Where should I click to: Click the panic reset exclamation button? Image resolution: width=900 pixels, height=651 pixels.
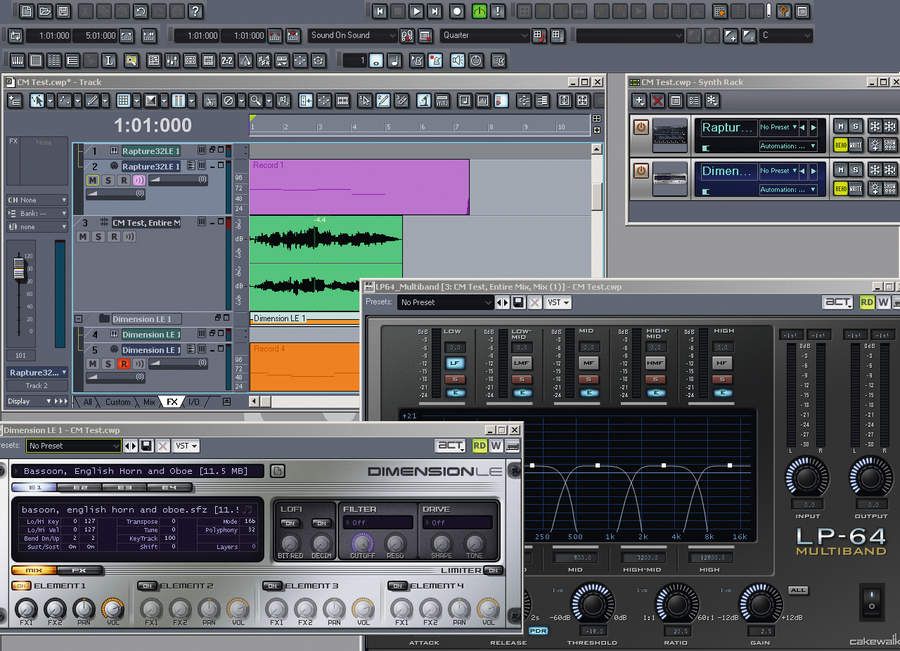tap(498, 10)
